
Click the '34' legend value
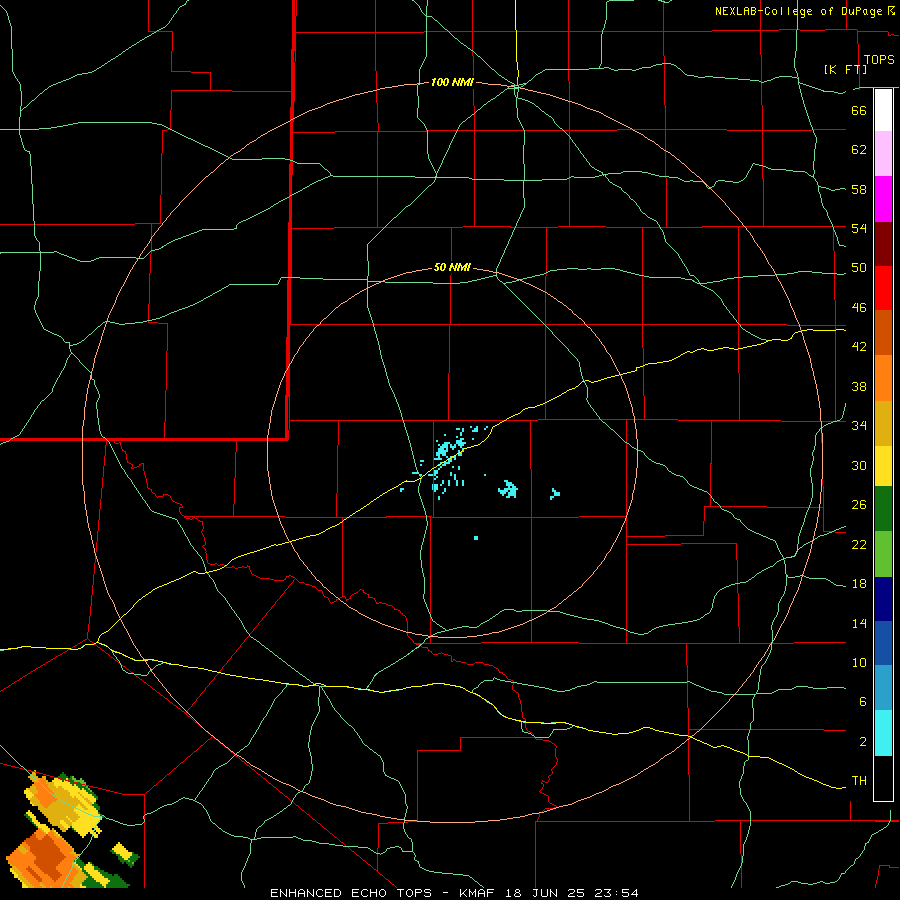[x=859, y=425]
